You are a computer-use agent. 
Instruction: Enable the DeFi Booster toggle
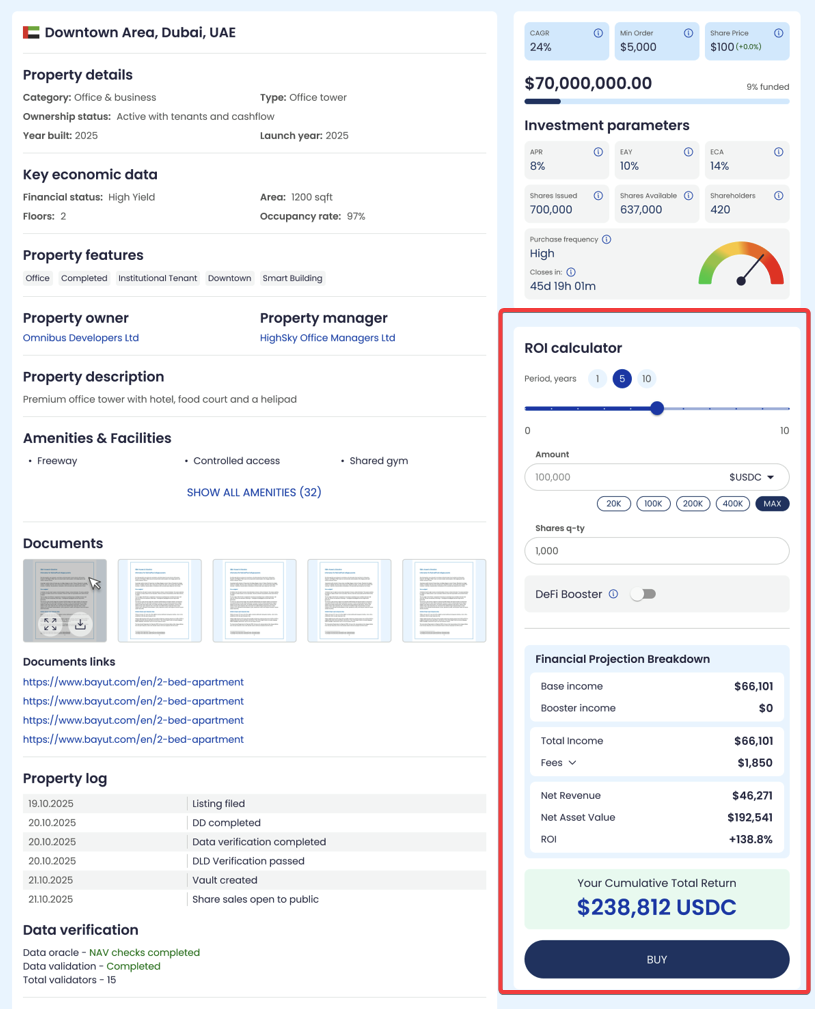click(643, 594)
